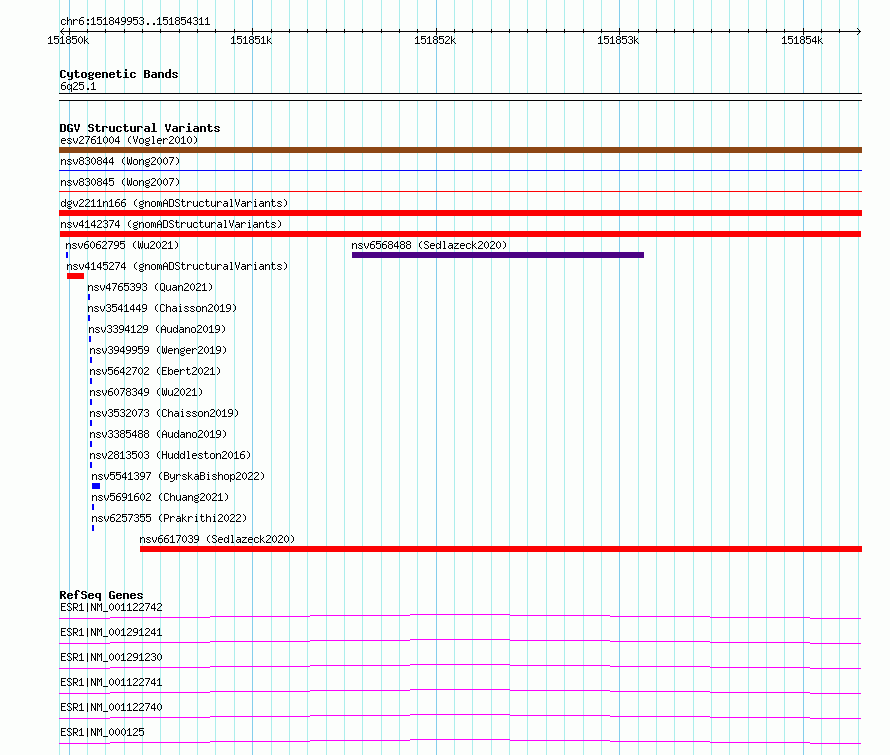Click the esv2761004 (Vogler2010) variant label

[x=129, y=140]
